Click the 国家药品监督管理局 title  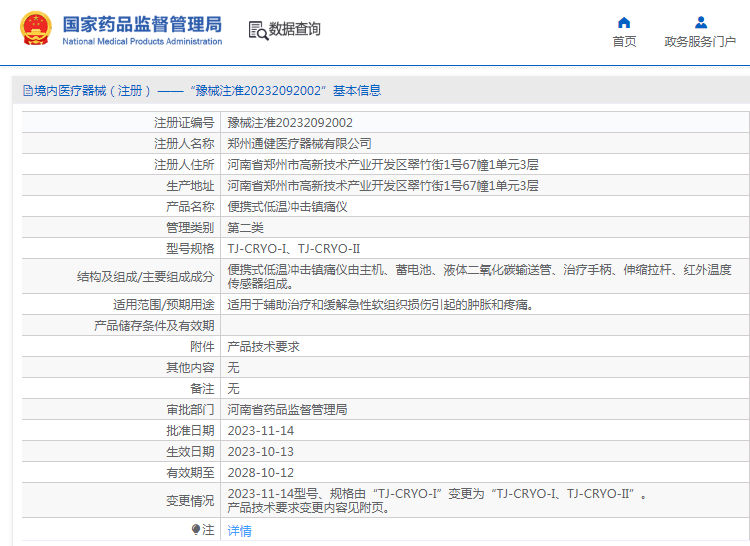(142, 24)
